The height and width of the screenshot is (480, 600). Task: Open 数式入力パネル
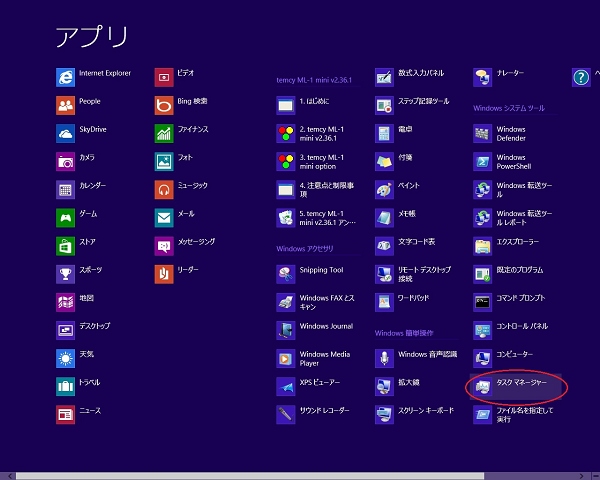click(x=384, y=77)
